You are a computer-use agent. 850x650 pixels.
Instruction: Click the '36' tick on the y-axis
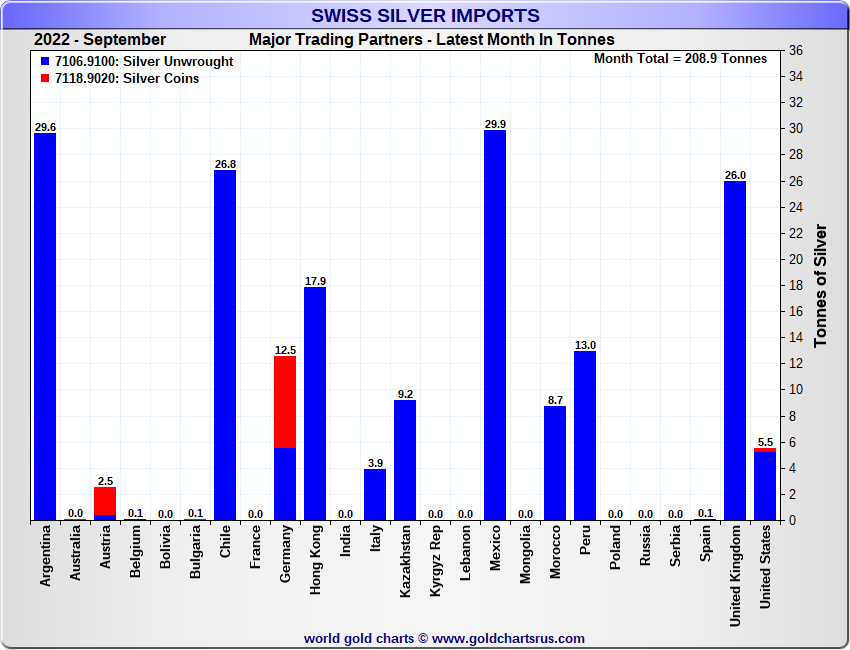pos(796,50)
